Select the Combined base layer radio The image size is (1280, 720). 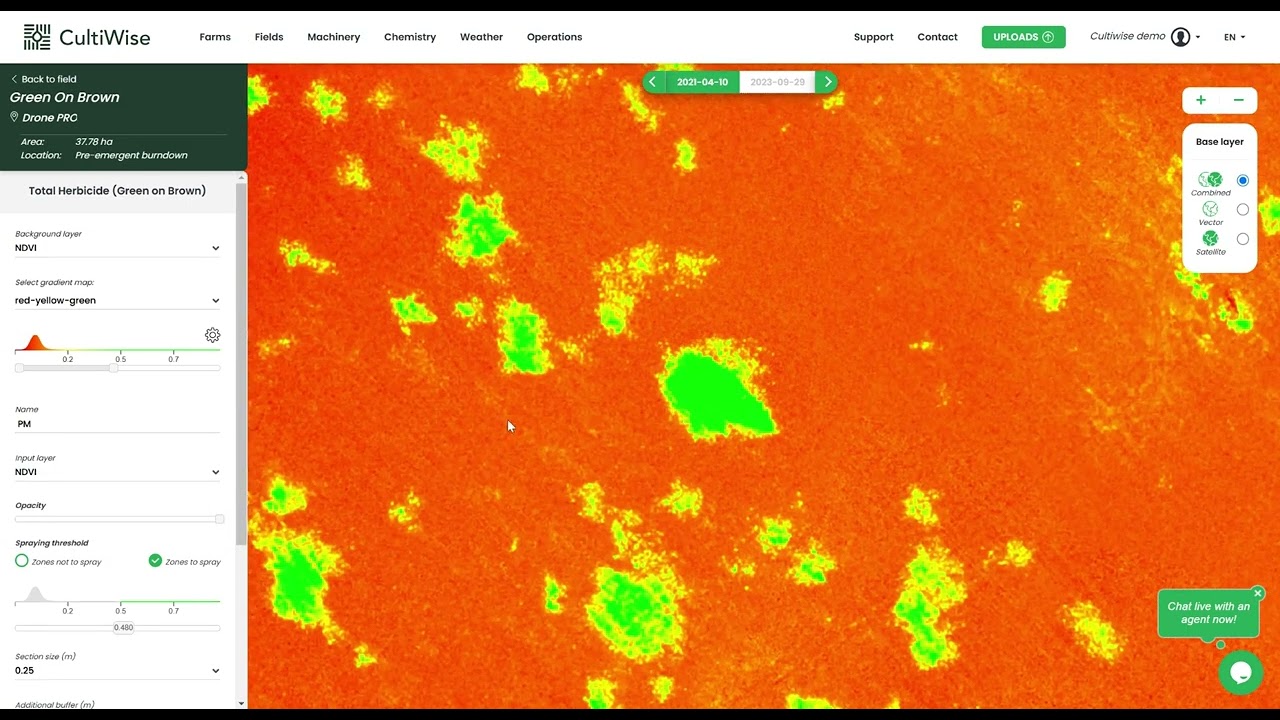tap(1243, 180)
